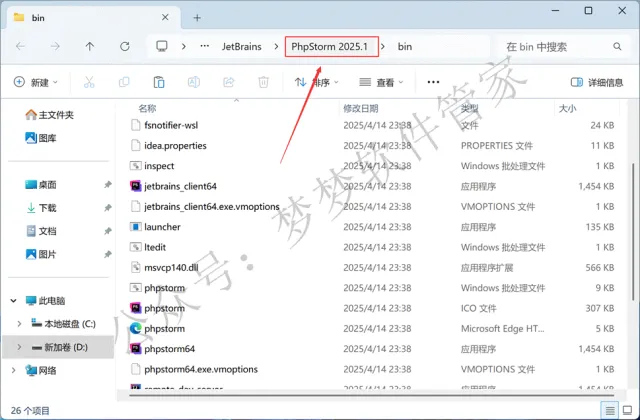Image resolution: width=640 pixels, height=420 pixels.
Task: Select the bin tab
Action: click(94, 18)
